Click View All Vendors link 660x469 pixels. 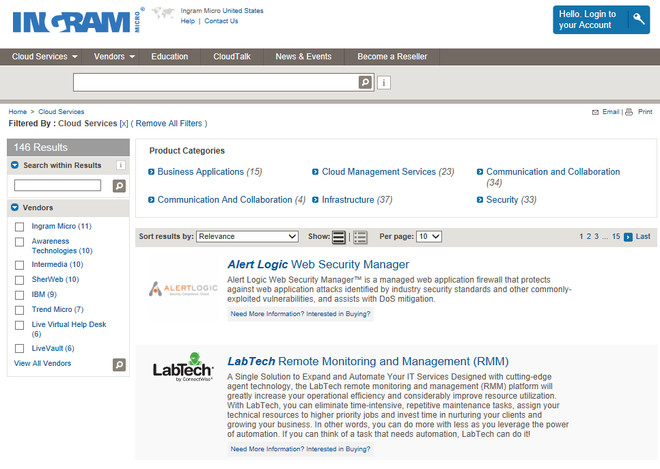click(x=43, y=363)
